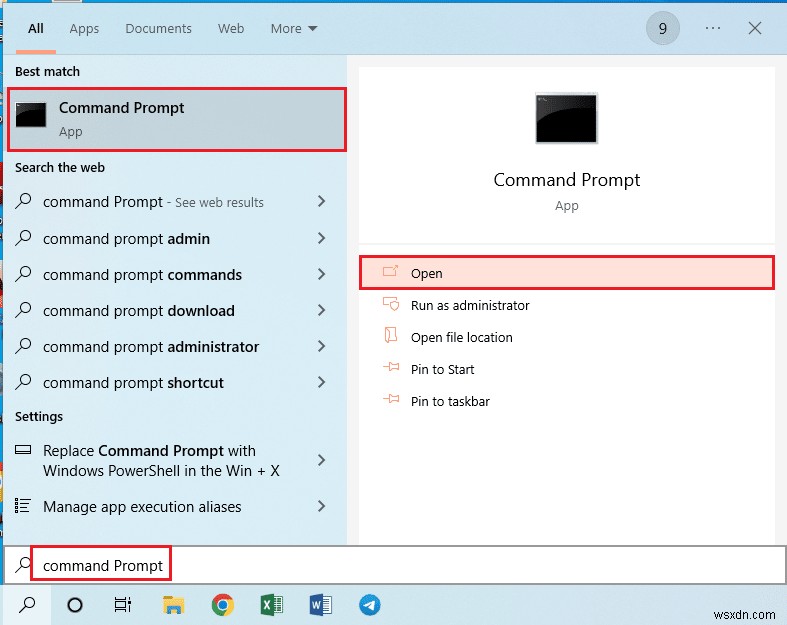Select the 'command prompt commands' web suggestion
This screenshot has height=625, width=787.
[175, 274]
